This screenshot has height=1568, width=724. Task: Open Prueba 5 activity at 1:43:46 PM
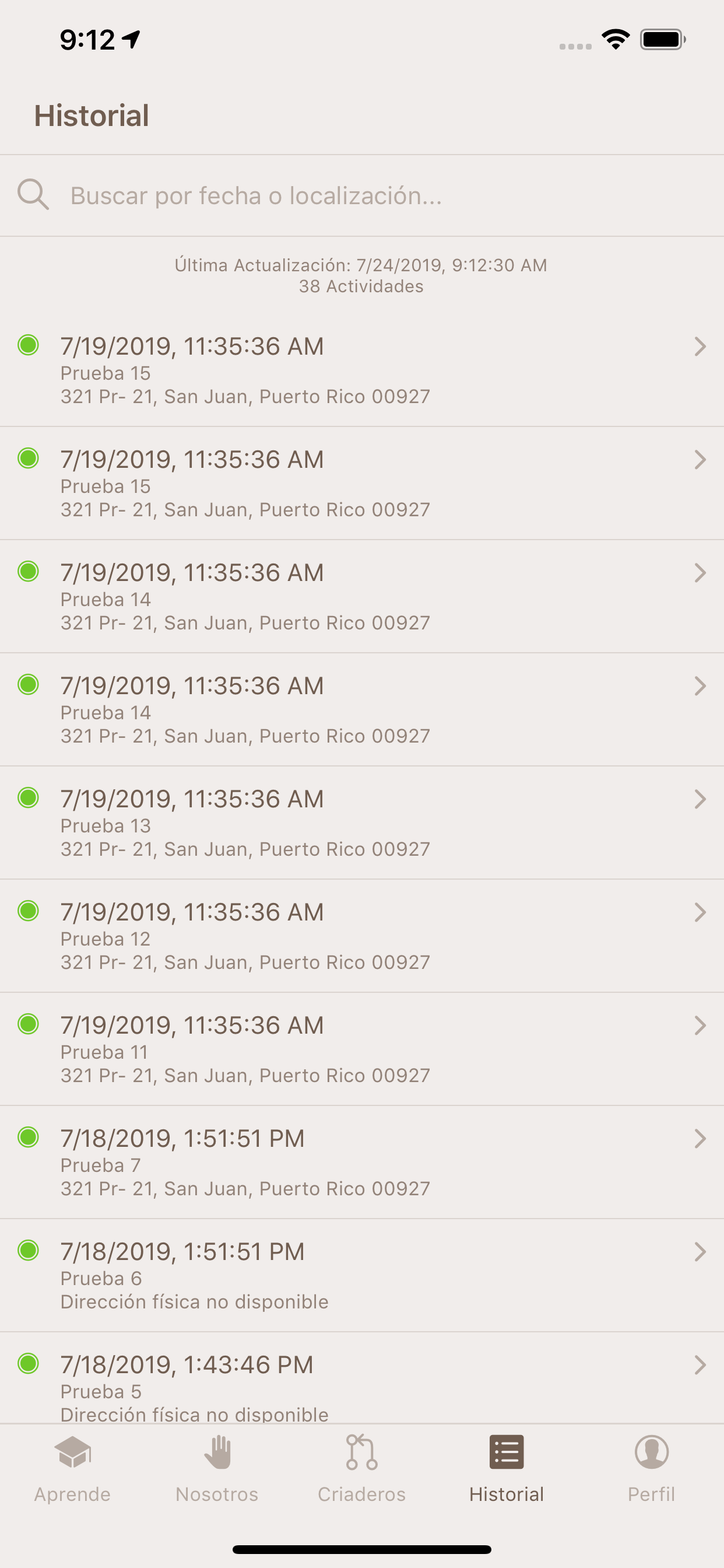coord(362,1378)
